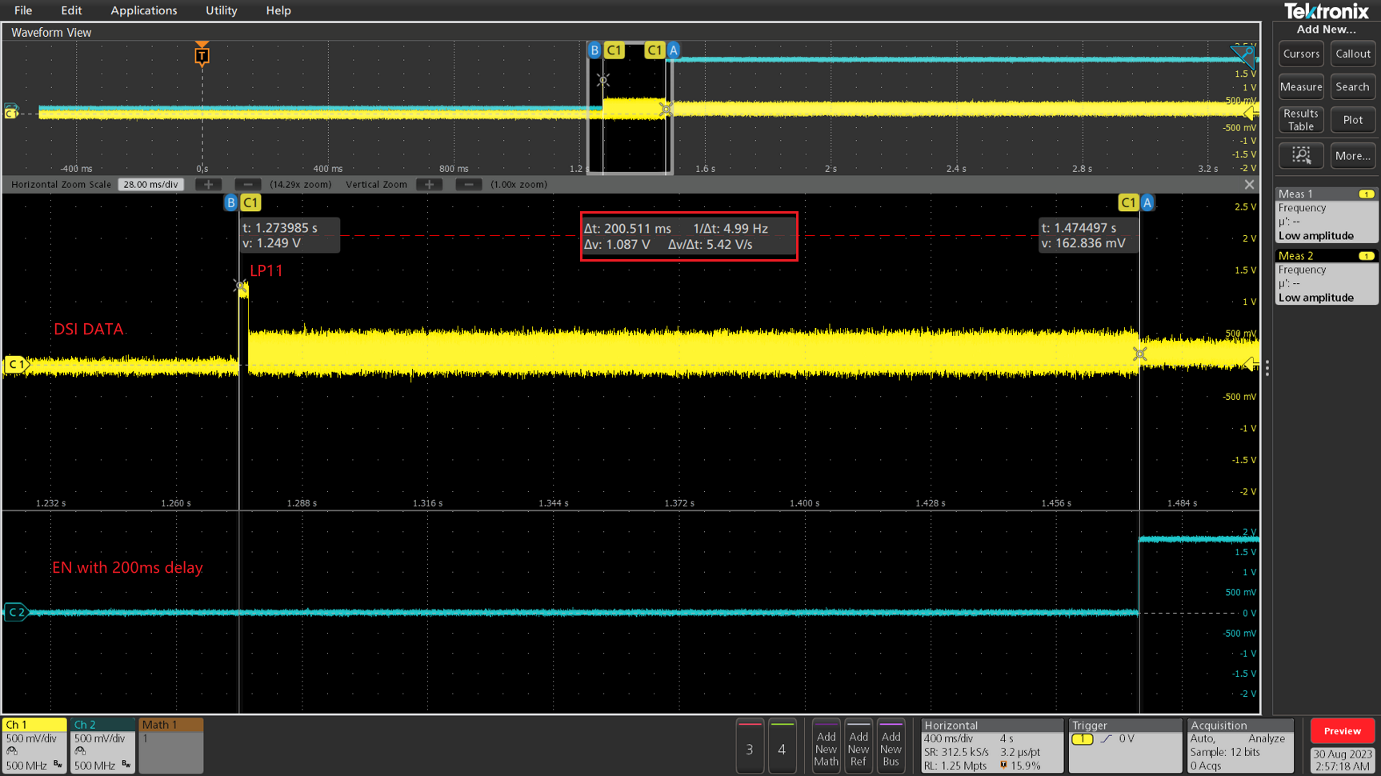
Task: Open the Ch 2 settings badge
Action: pyautogui.click(x=102, y=745)
